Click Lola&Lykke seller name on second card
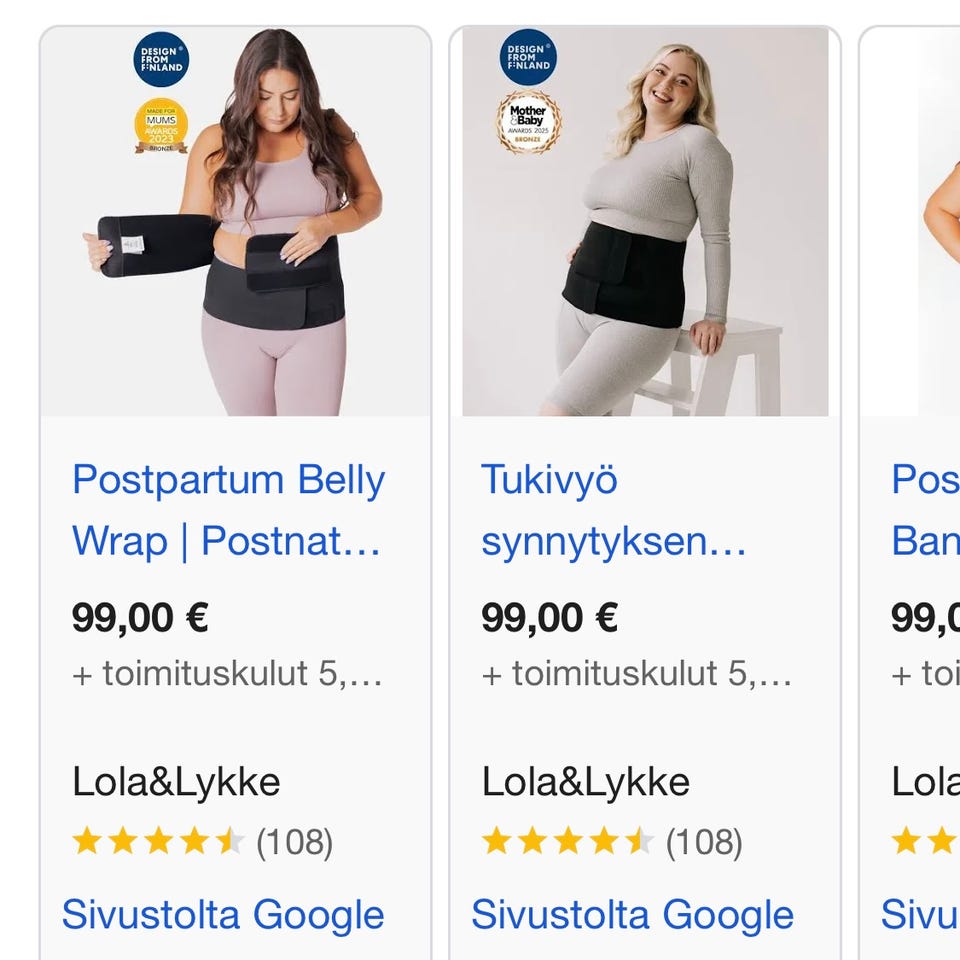This screenshot has width=960, height=960. [x=586, y=781]
